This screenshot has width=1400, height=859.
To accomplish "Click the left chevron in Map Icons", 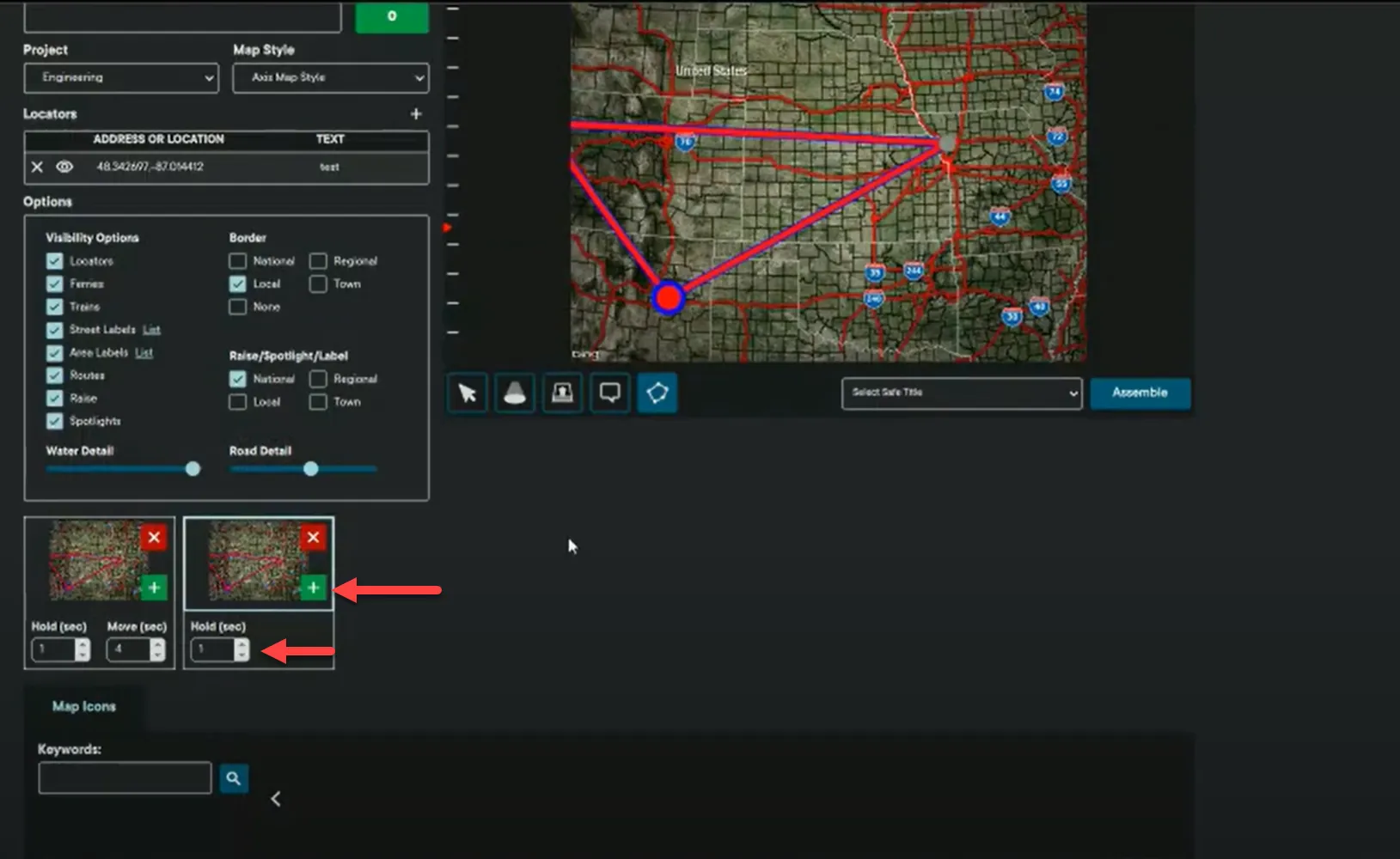I will click(276, 799).
